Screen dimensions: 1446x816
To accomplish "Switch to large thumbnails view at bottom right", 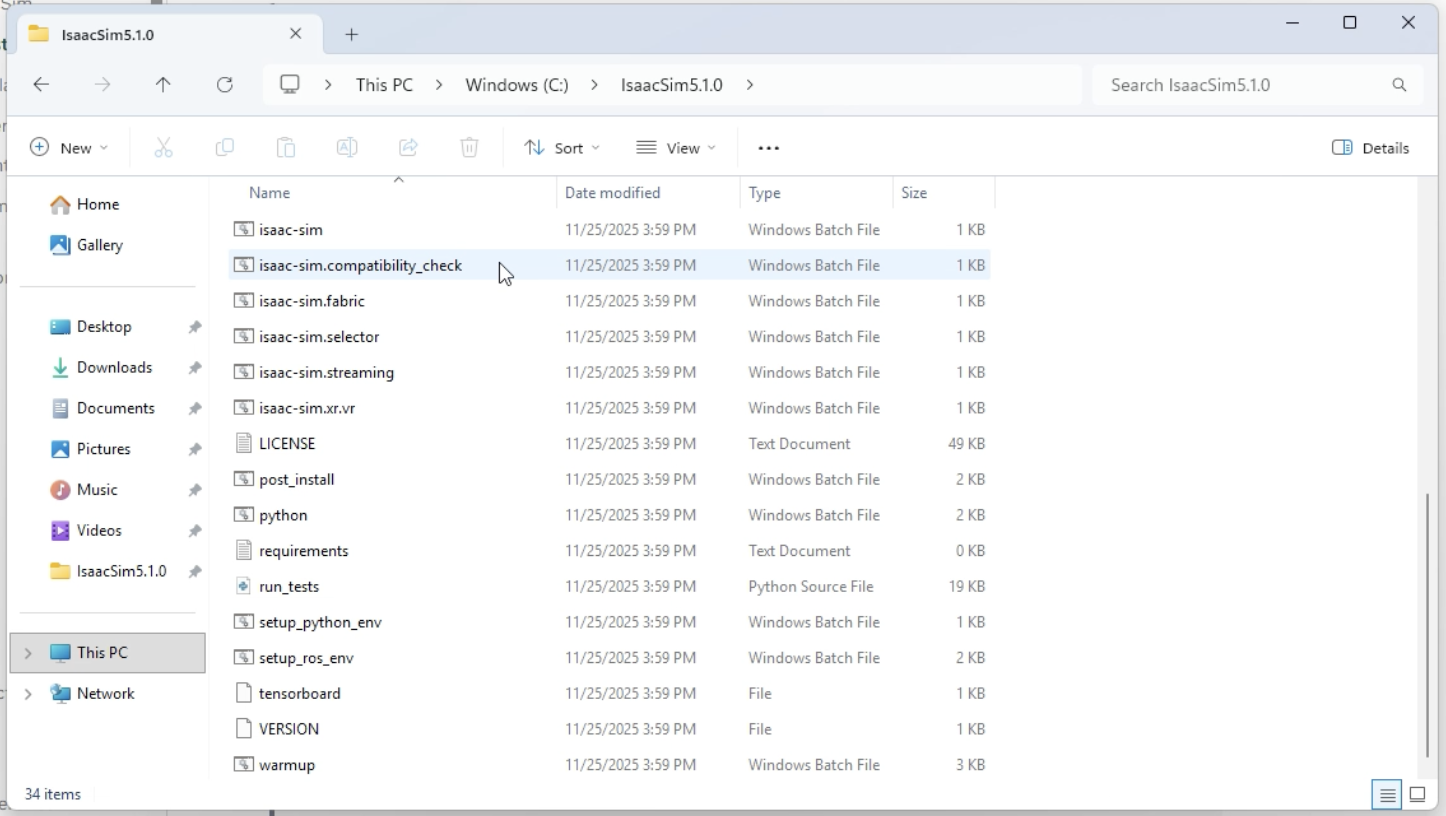I will [1417, 794].
